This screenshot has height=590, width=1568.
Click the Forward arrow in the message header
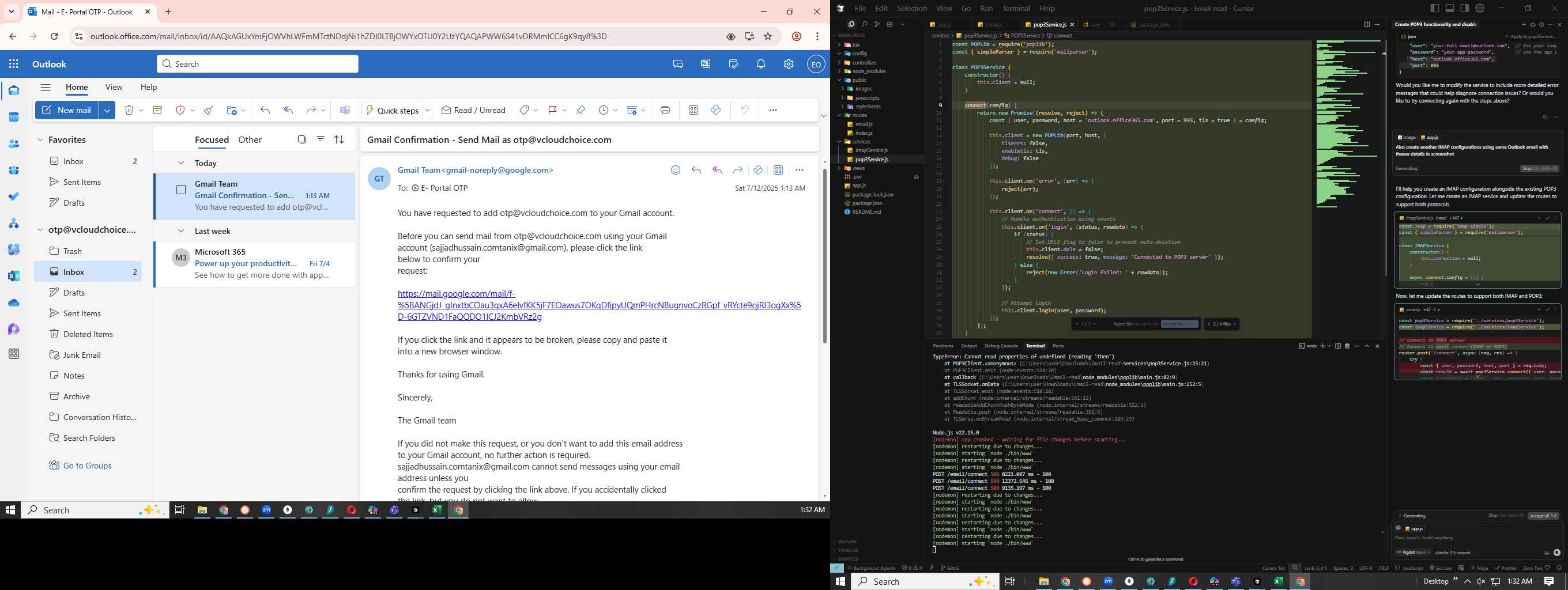[737, 171]
